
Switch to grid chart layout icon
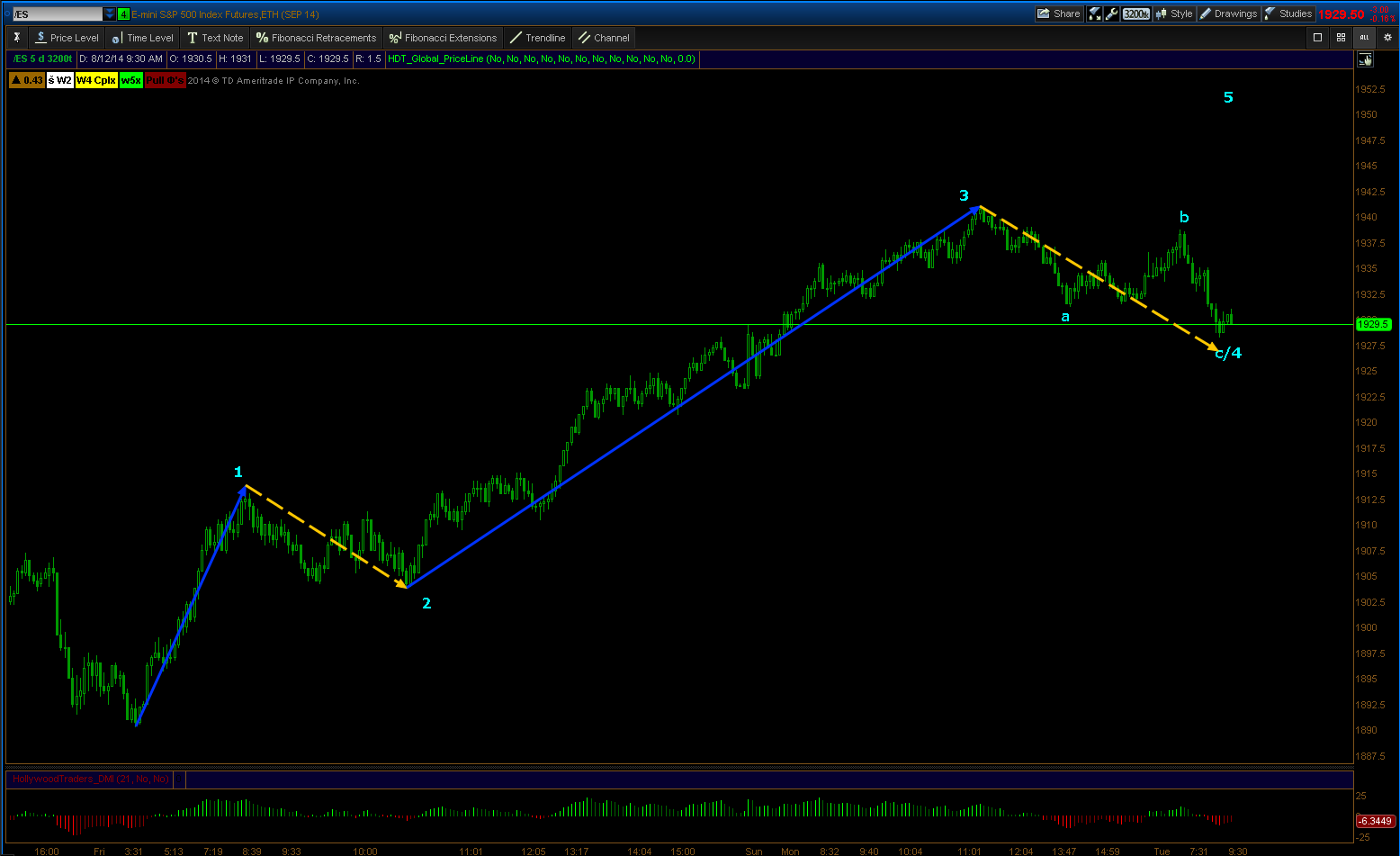coord(1341,37)
